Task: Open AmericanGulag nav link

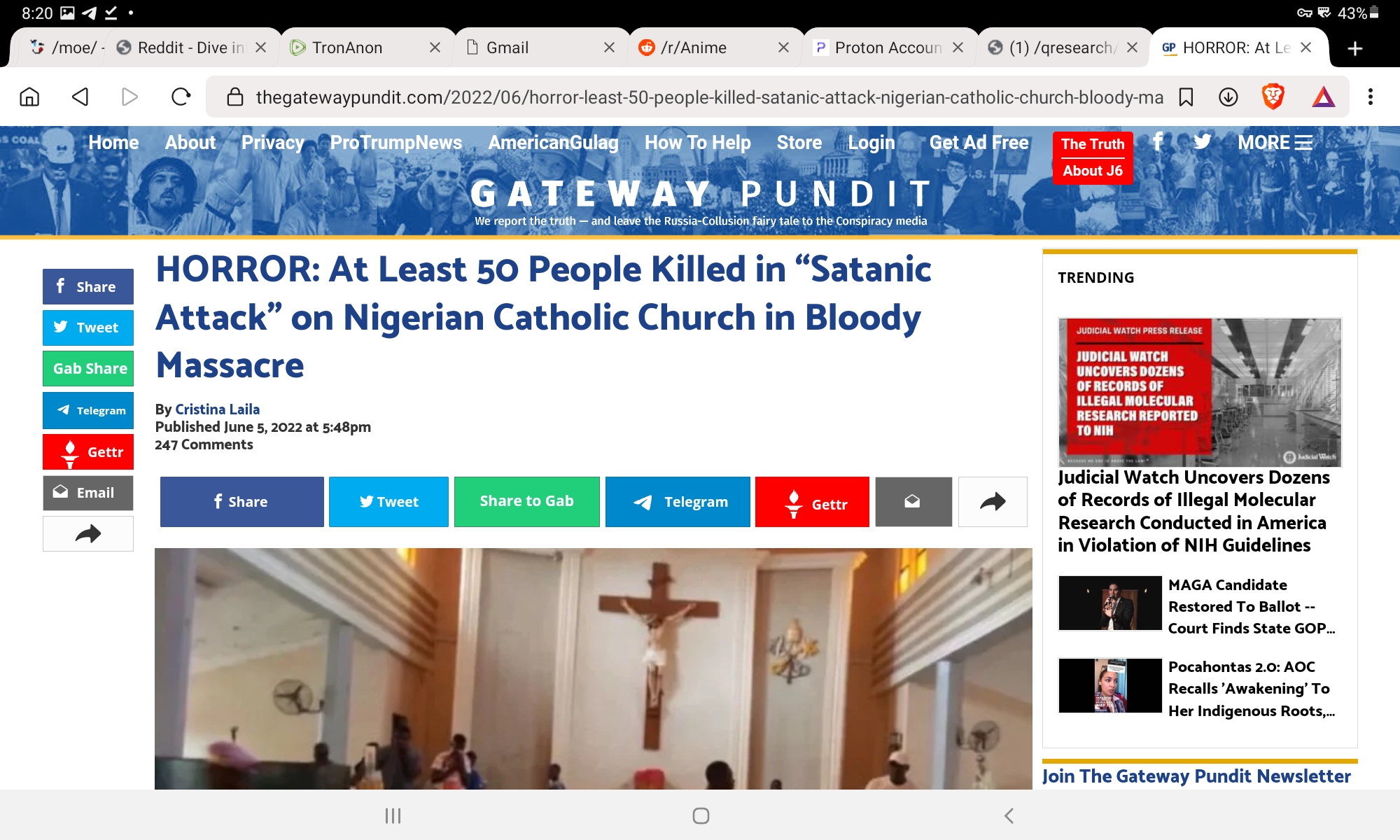Action: coord(553,143)
